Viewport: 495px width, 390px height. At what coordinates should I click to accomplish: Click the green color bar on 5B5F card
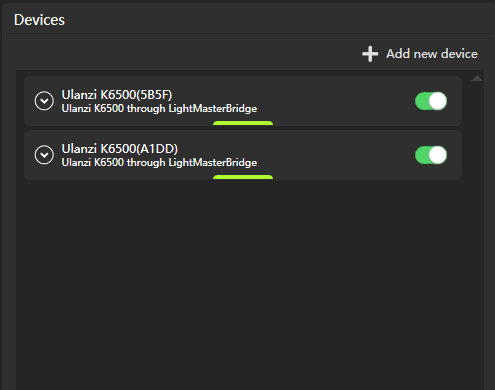[243, 123]
